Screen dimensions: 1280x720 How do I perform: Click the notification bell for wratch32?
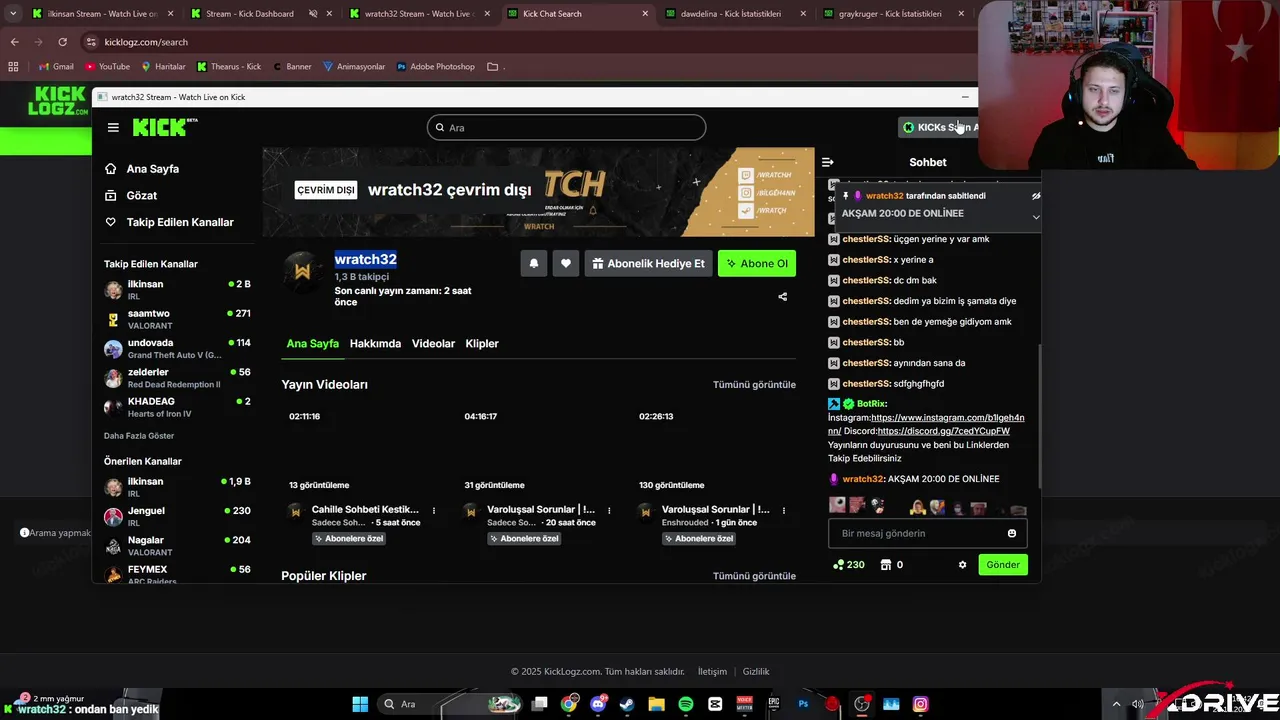click(x=534, y=263)
